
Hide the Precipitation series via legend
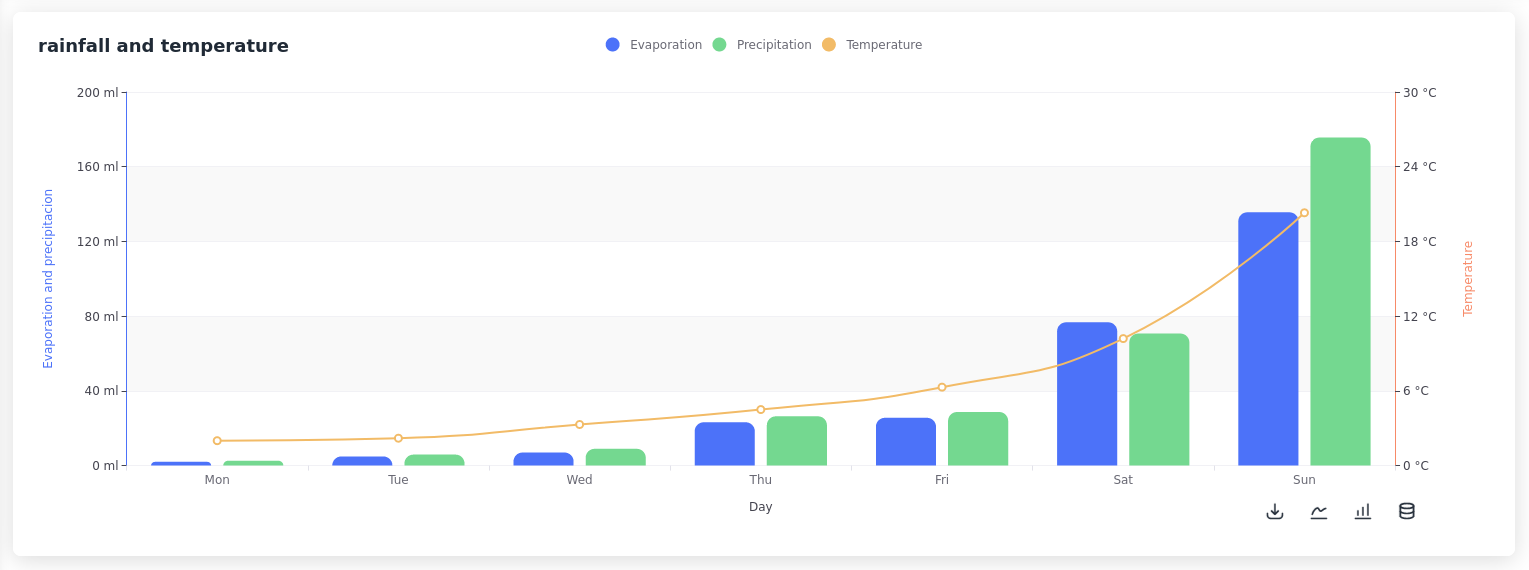(773, 45)
